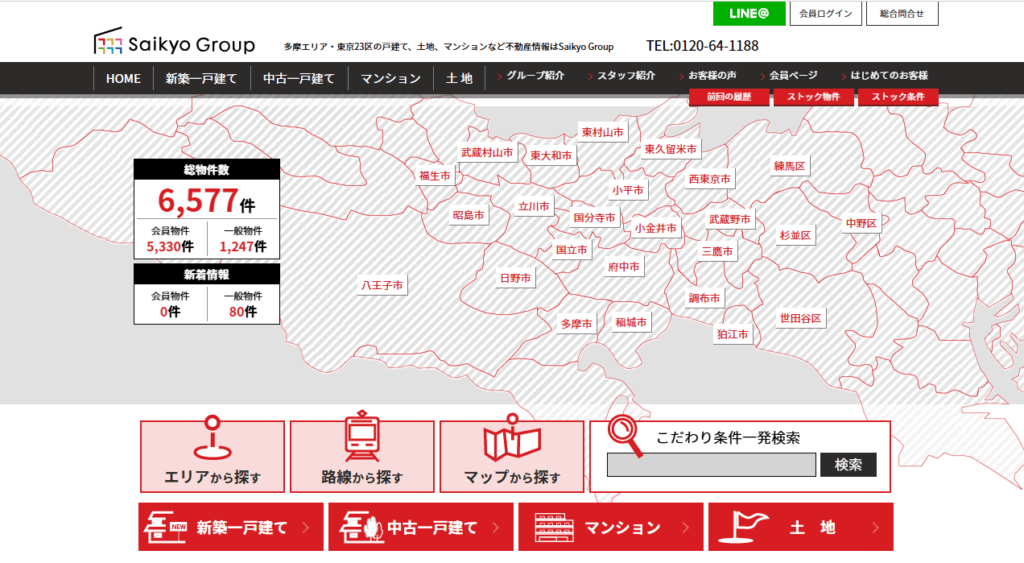Click the red 前回の履歴 button
The width and height of the screenshot is (1024, 563).
pyautogui.click(x=729, y=97)
